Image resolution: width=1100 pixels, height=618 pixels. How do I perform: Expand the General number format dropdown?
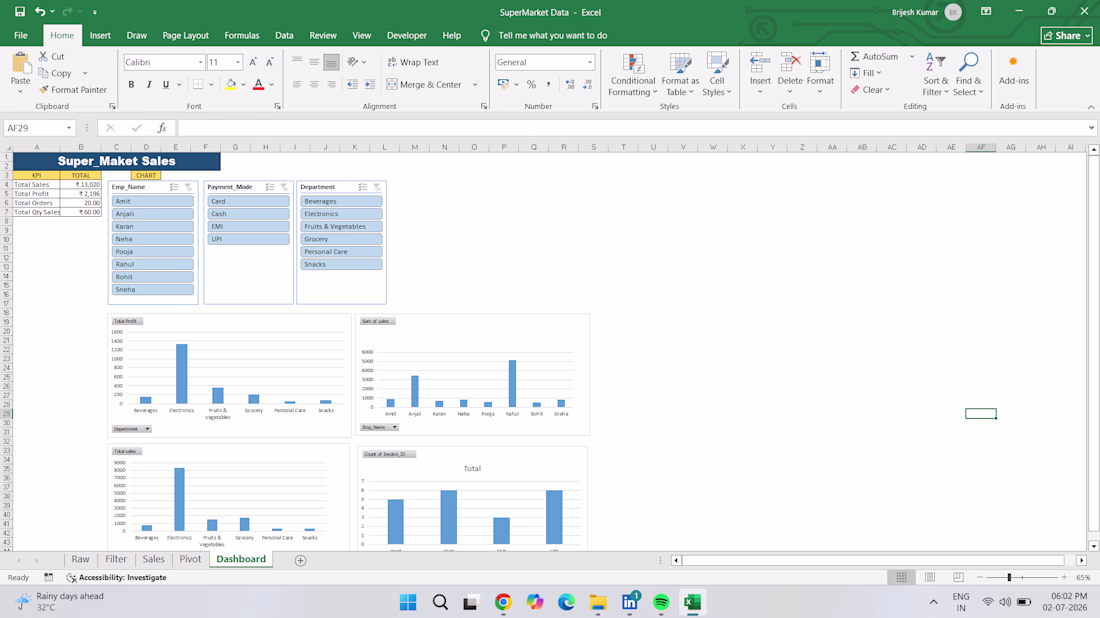point(590,62)
